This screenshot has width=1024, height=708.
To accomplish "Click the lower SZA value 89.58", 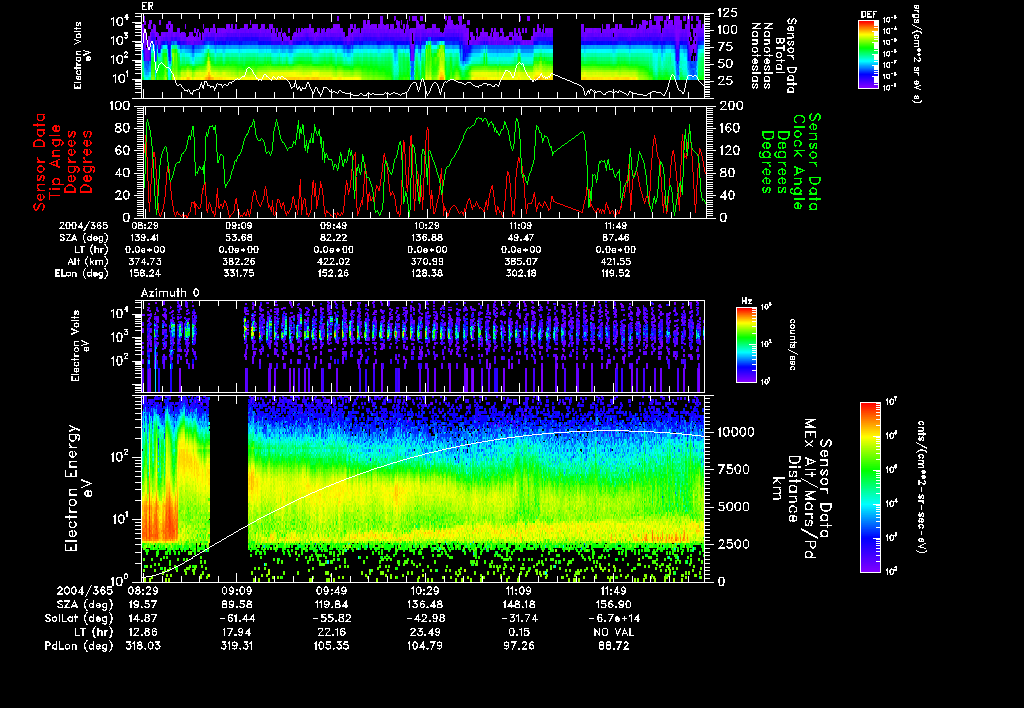I will [x=237, y=604].
